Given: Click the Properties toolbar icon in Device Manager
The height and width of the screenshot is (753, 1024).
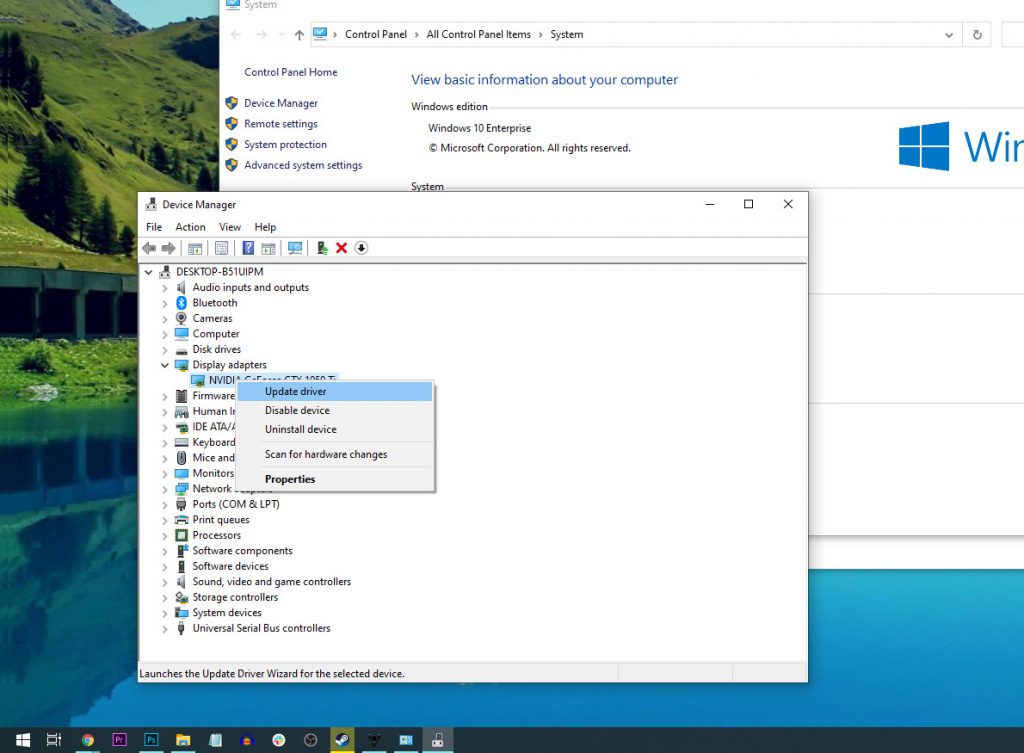Looking at the screenshot, I should [x=221, y=248].
